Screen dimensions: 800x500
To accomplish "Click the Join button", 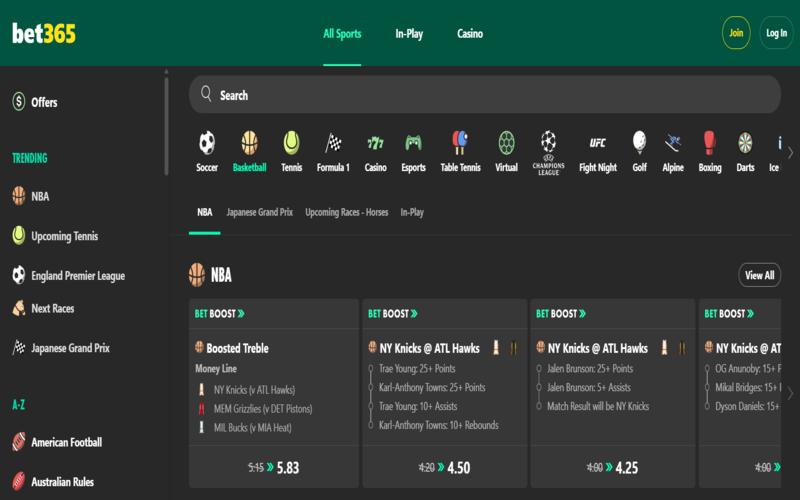I will [x=736, y=33].
